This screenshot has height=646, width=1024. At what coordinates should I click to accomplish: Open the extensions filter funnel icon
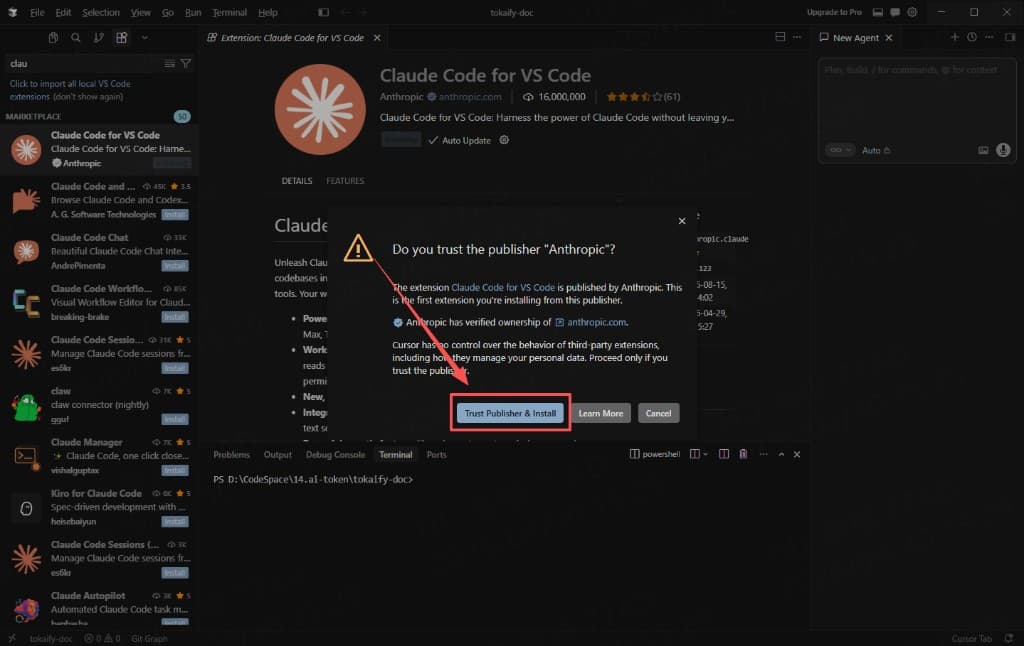pos(186,63)
